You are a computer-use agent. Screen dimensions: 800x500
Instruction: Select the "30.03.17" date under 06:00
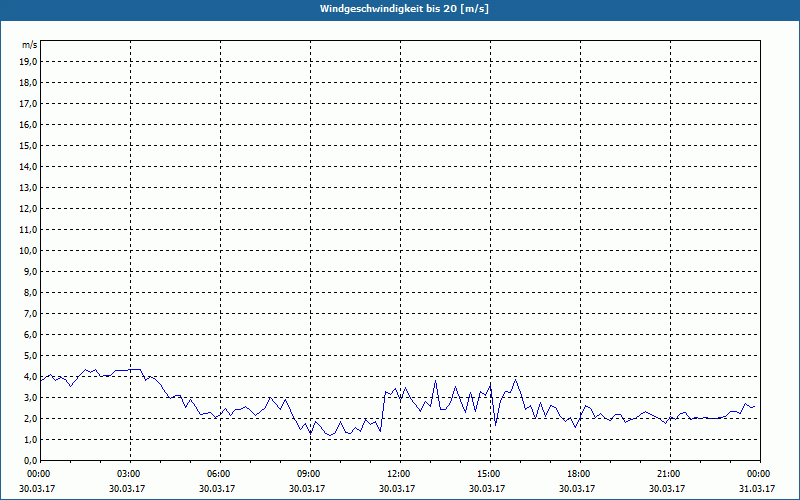click(x=217, y=488)
